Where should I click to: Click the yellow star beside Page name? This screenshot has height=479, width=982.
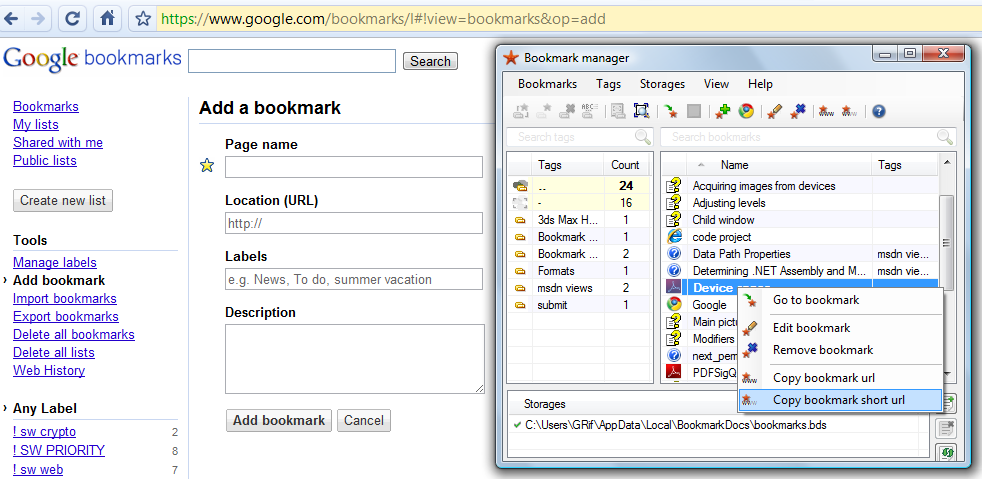(207, 165)
